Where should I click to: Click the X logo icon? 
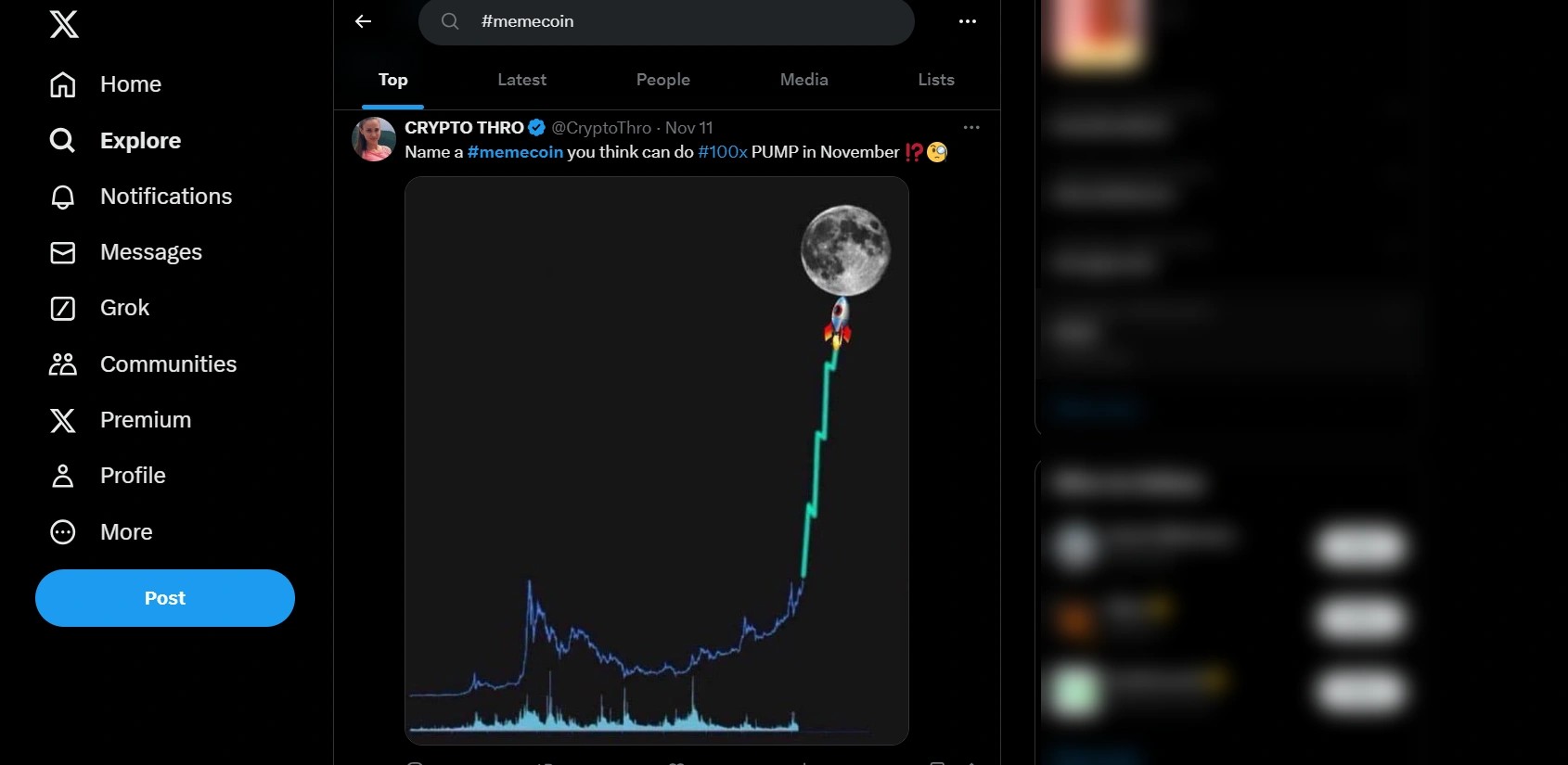(64, 24)
